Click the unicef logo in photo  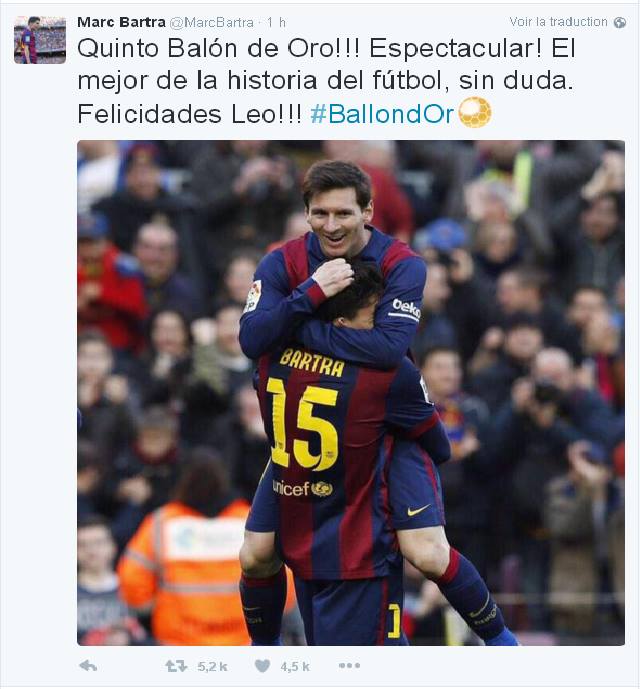coord(302,488)
